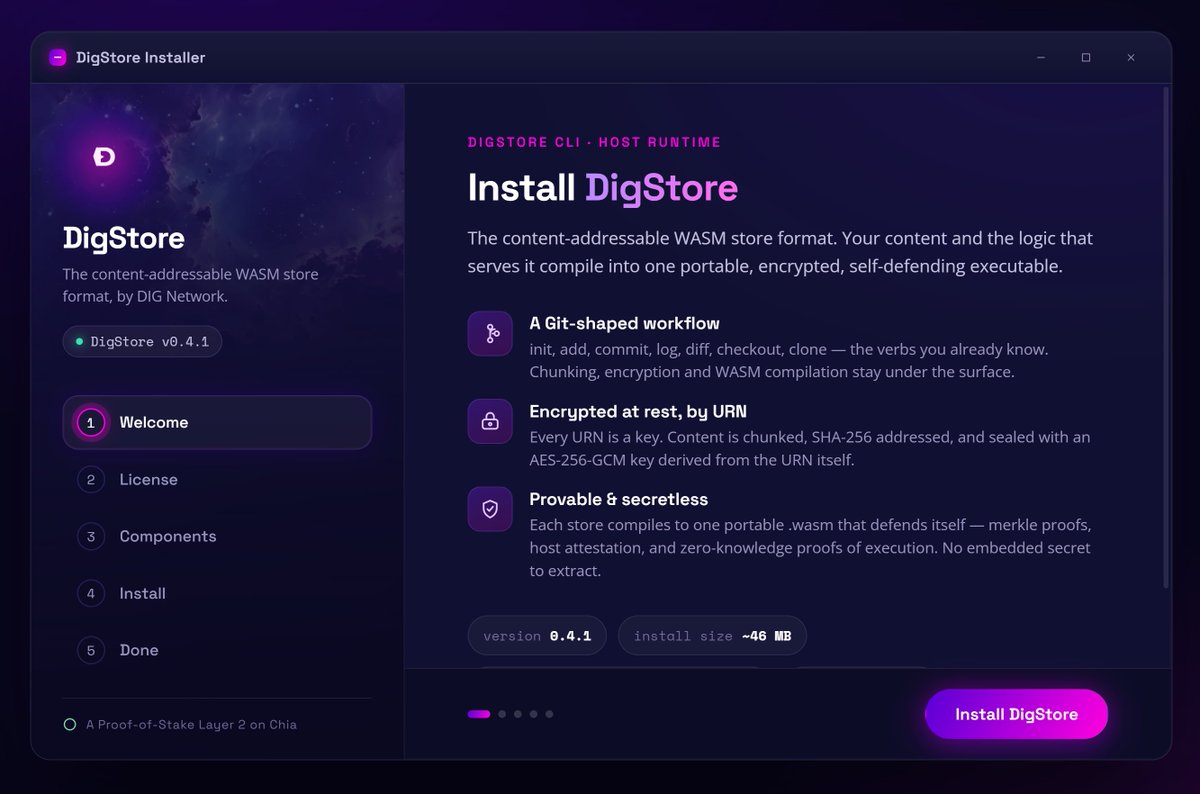Image resolution: width=1200 pixels, height=794 pixels.
Task: Click the 'A Git-shaped workflow' heading
Action: (624, 324)
